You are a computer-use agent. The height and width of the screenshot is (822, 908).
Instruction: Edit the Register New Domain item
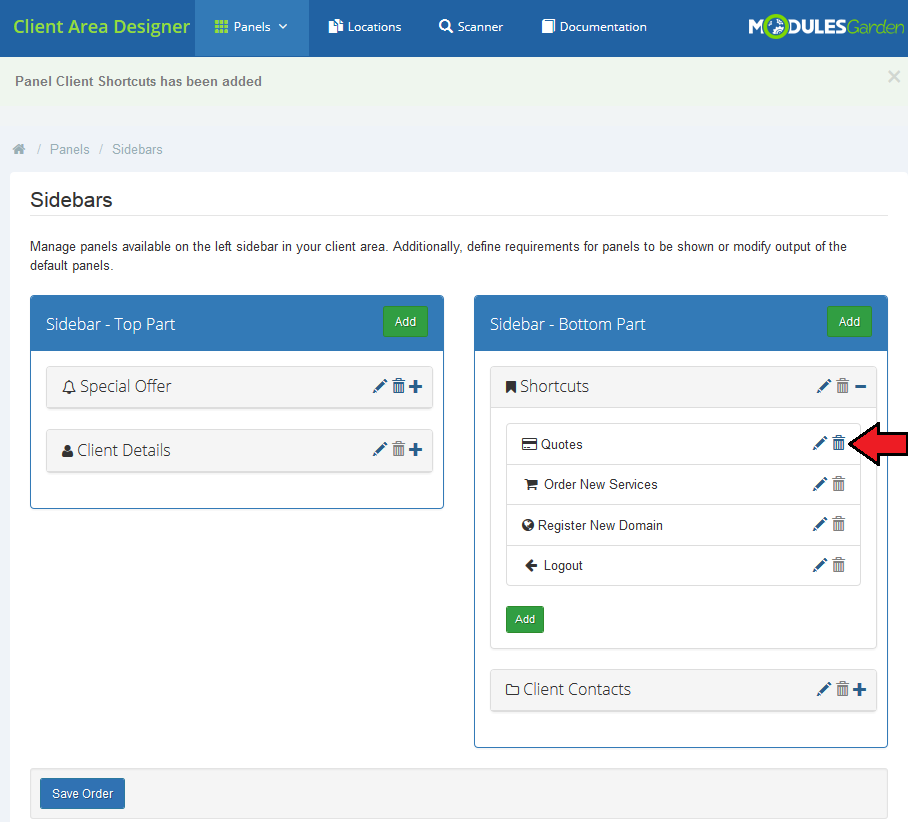point(819,525)
